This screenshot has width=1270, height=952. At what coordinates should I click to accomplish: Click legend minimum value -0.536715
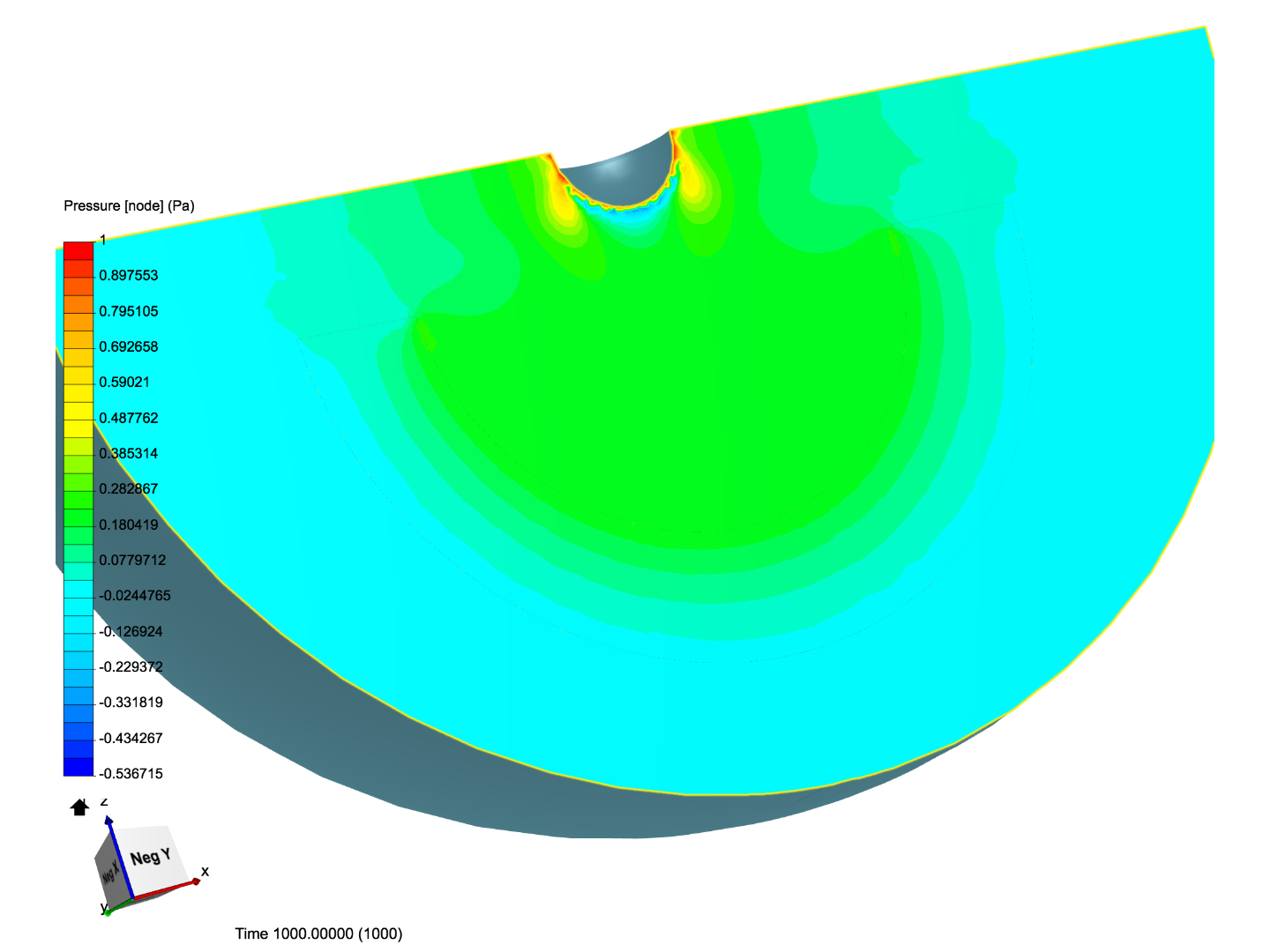point(130,773)
